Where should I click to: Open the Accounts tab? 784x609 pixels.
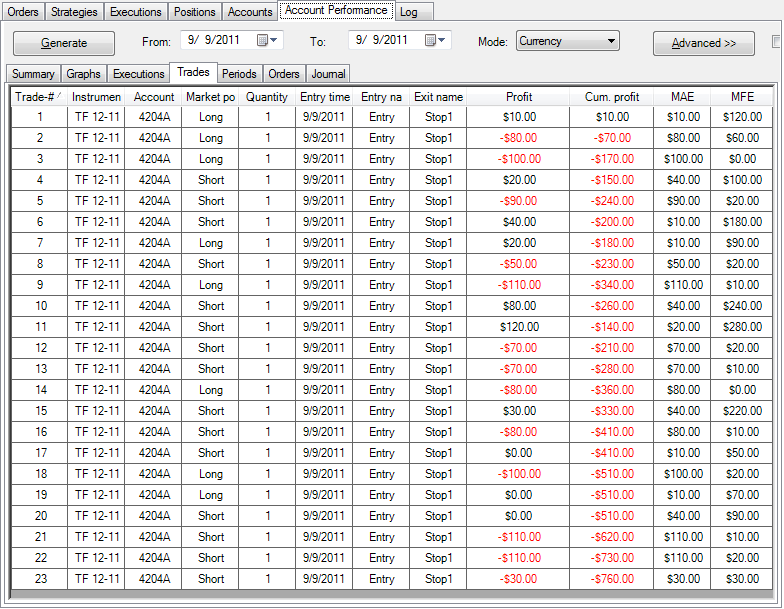[250, 12]
